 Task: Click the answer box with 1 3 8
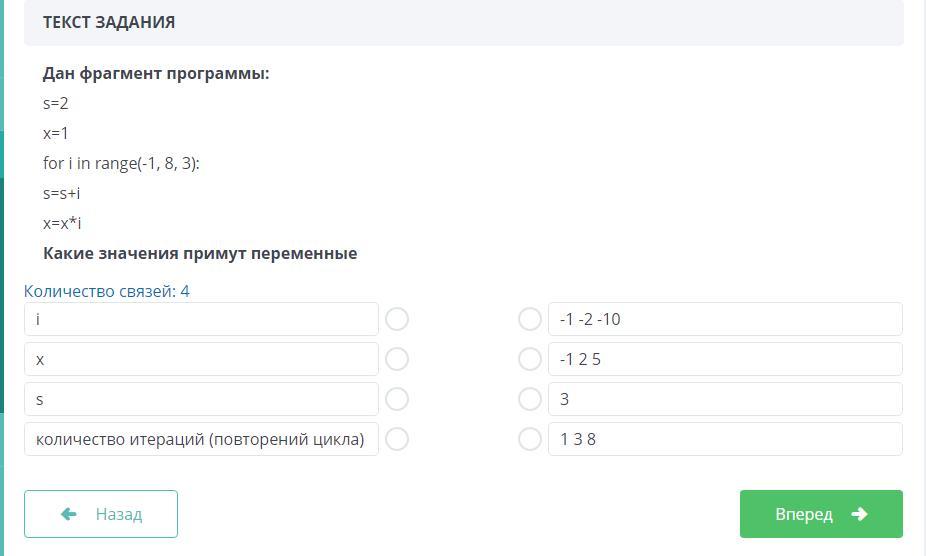point(725,439)
